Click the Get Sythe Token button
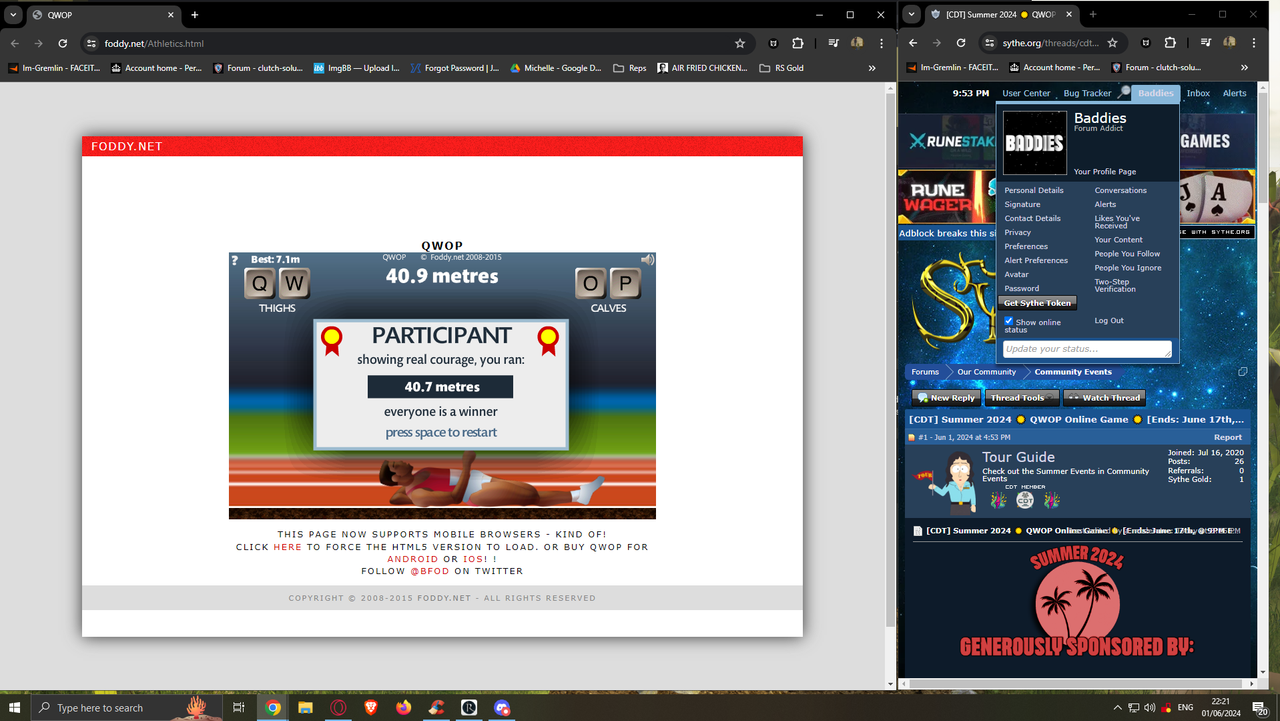The height and width of the screenshot is (721, 1280). [x=1037, y=303]
